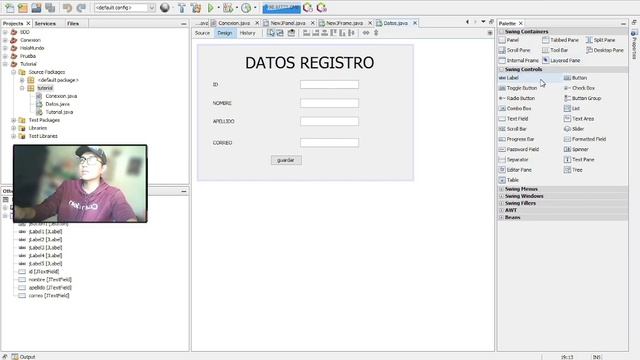Click the Open Project toolbar icon
This screenshot has height=360, width=640.
[36, 7]
